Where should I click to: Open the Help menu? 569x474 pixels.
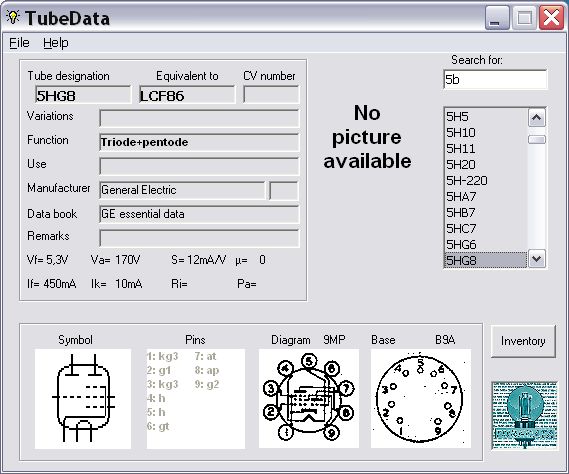tap(56, 43)
